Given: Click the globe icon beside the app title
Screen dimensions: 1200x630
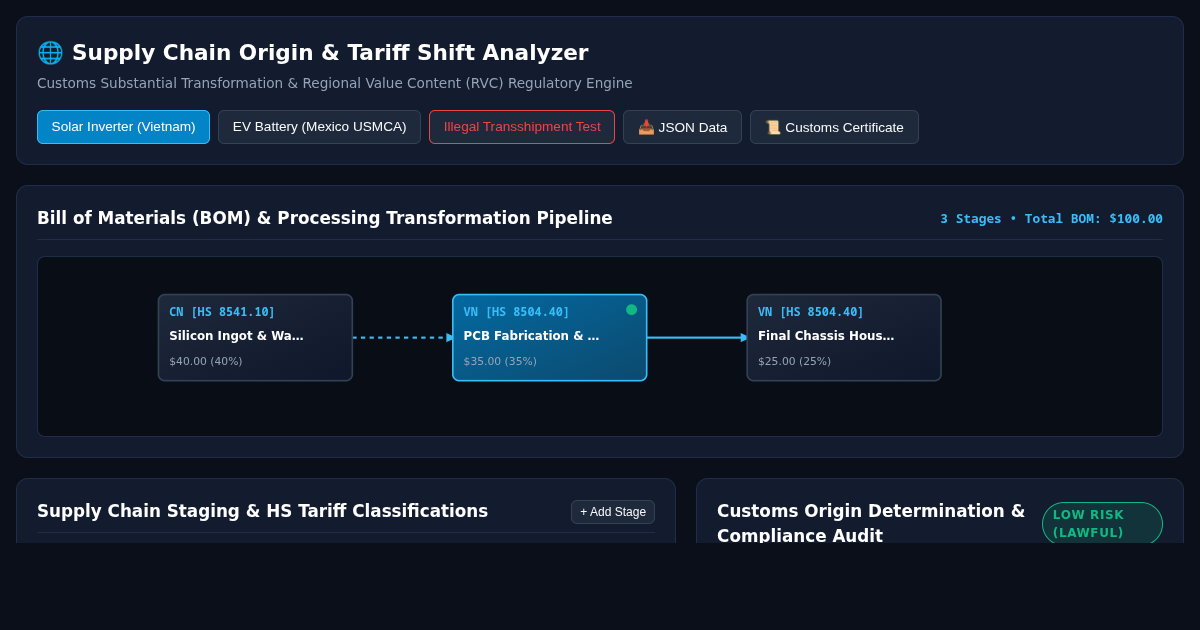Looking at the screenshot, I should tap(50, 53).
